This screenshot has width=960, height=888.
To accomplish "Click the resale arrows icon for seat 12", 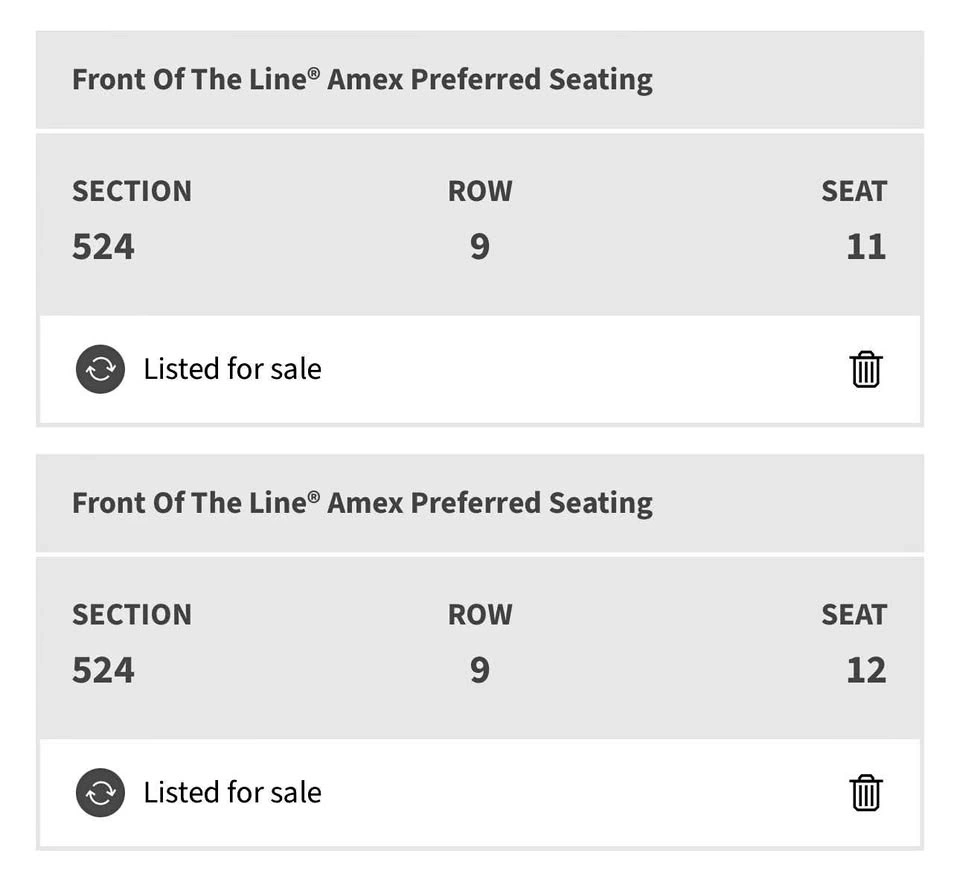I will point(100,793).
